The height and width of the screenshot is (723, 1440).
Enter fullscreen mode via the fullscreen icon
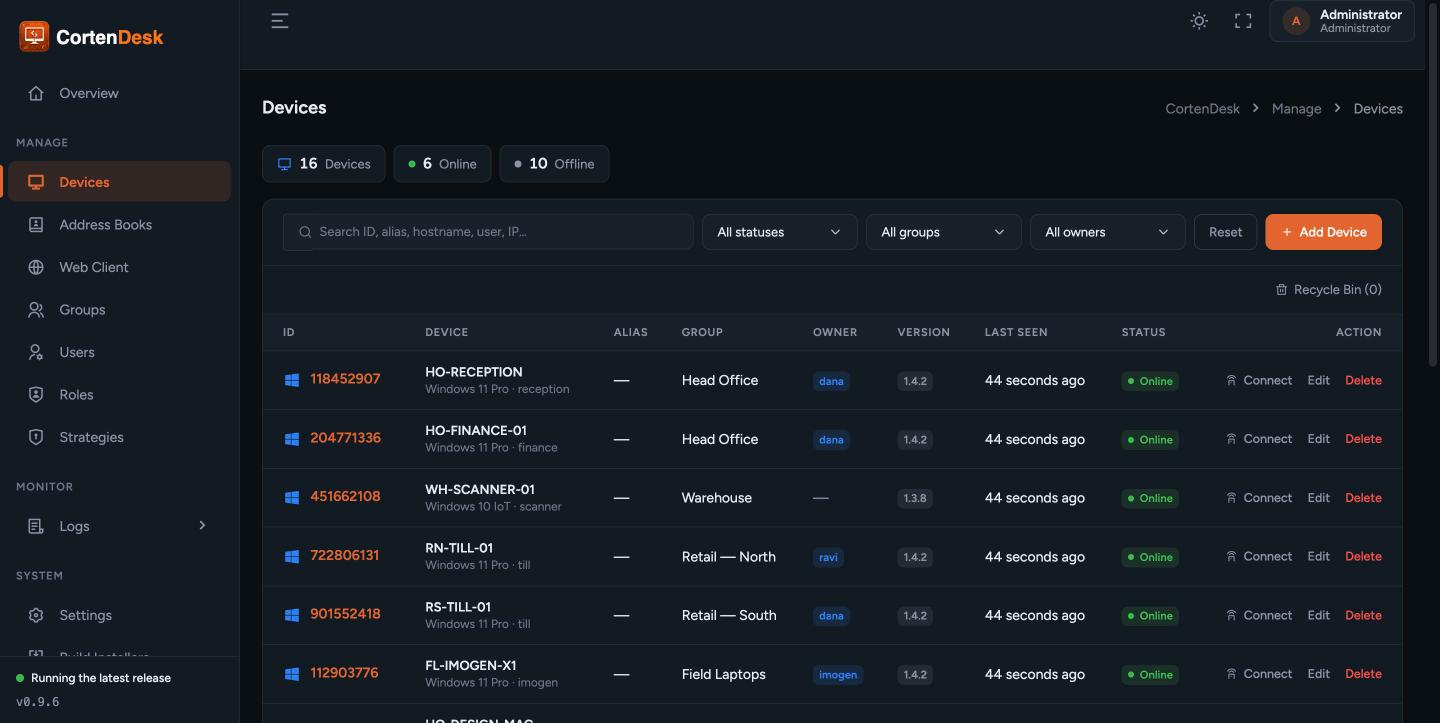1243,21
